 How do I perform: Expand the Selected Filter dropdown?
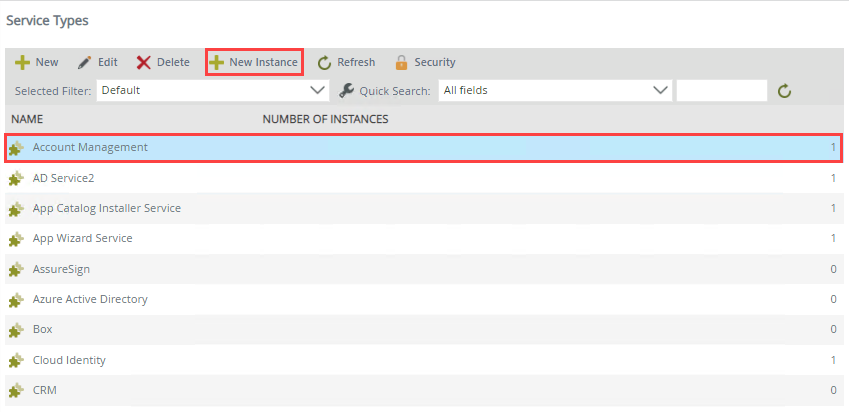[x=213, y=90]
